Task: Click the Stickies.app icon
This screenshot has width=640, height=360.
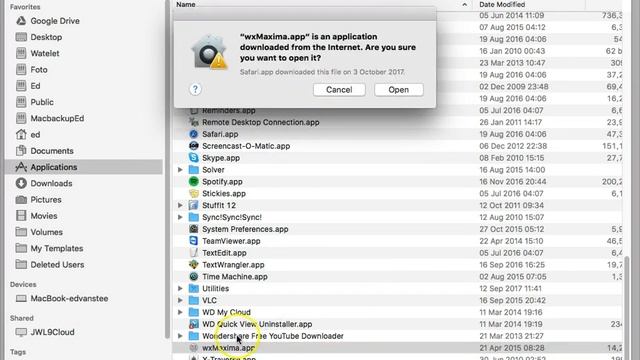Action: (x=193, y=193)
